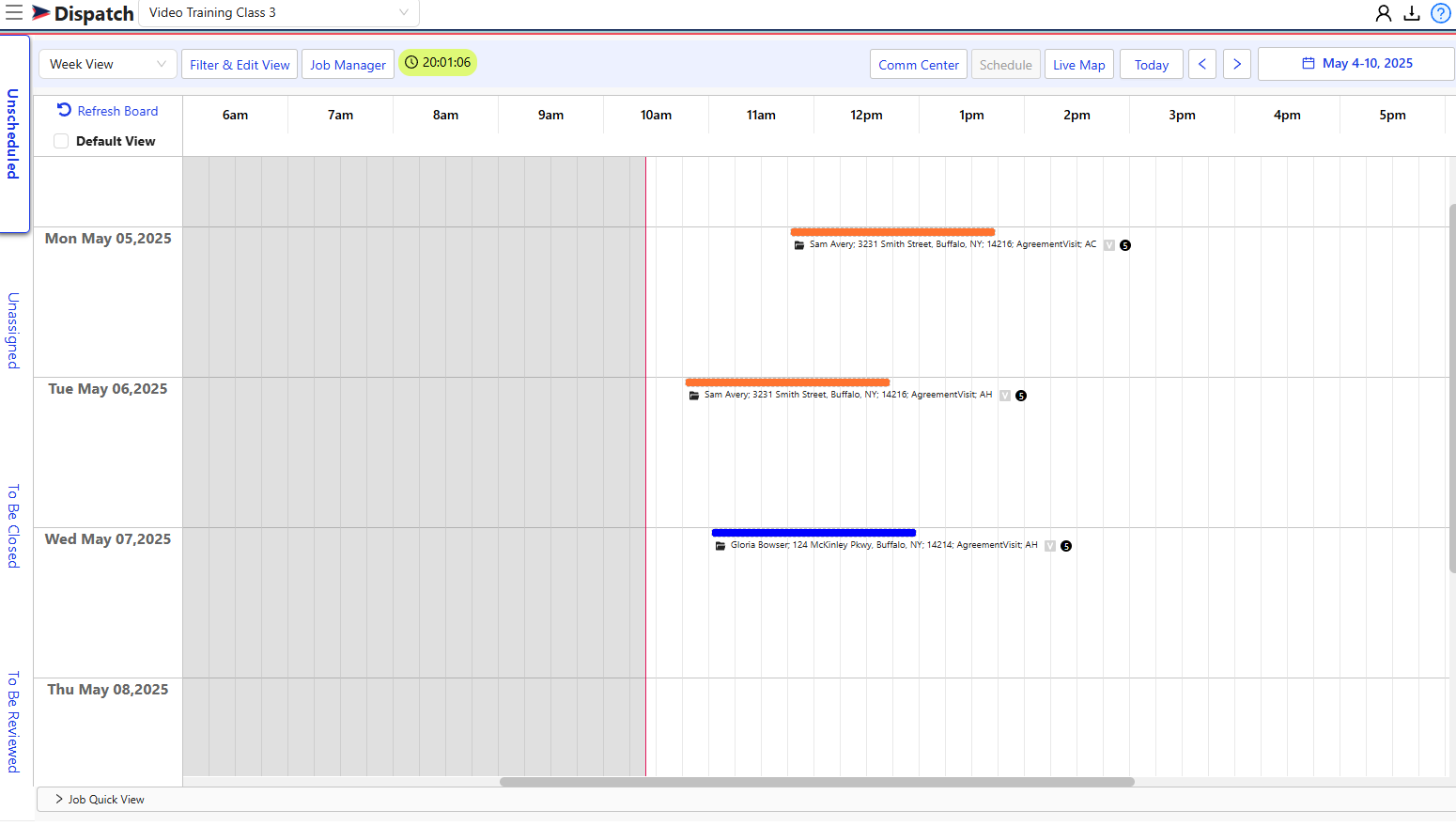Click the Filter & Edit View button

pos(240,64)
